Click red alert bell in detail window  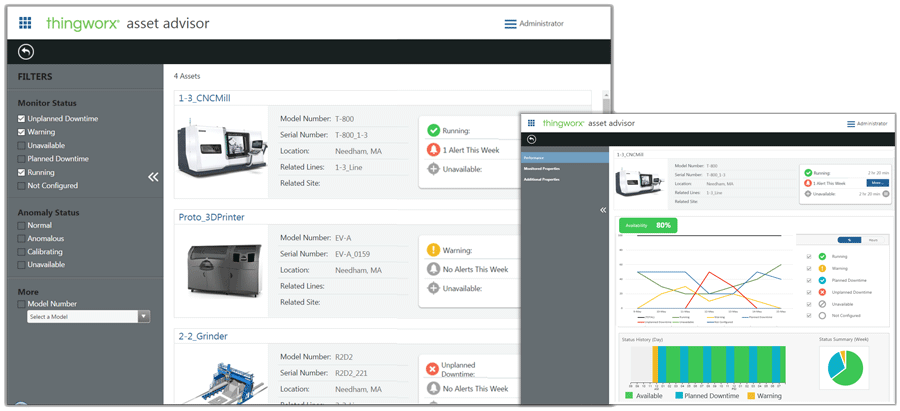coord(808,183)
